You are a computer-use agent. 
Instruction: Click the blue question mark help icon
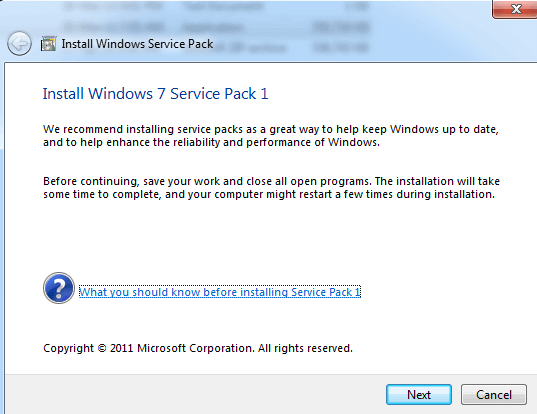coord(59,288)
